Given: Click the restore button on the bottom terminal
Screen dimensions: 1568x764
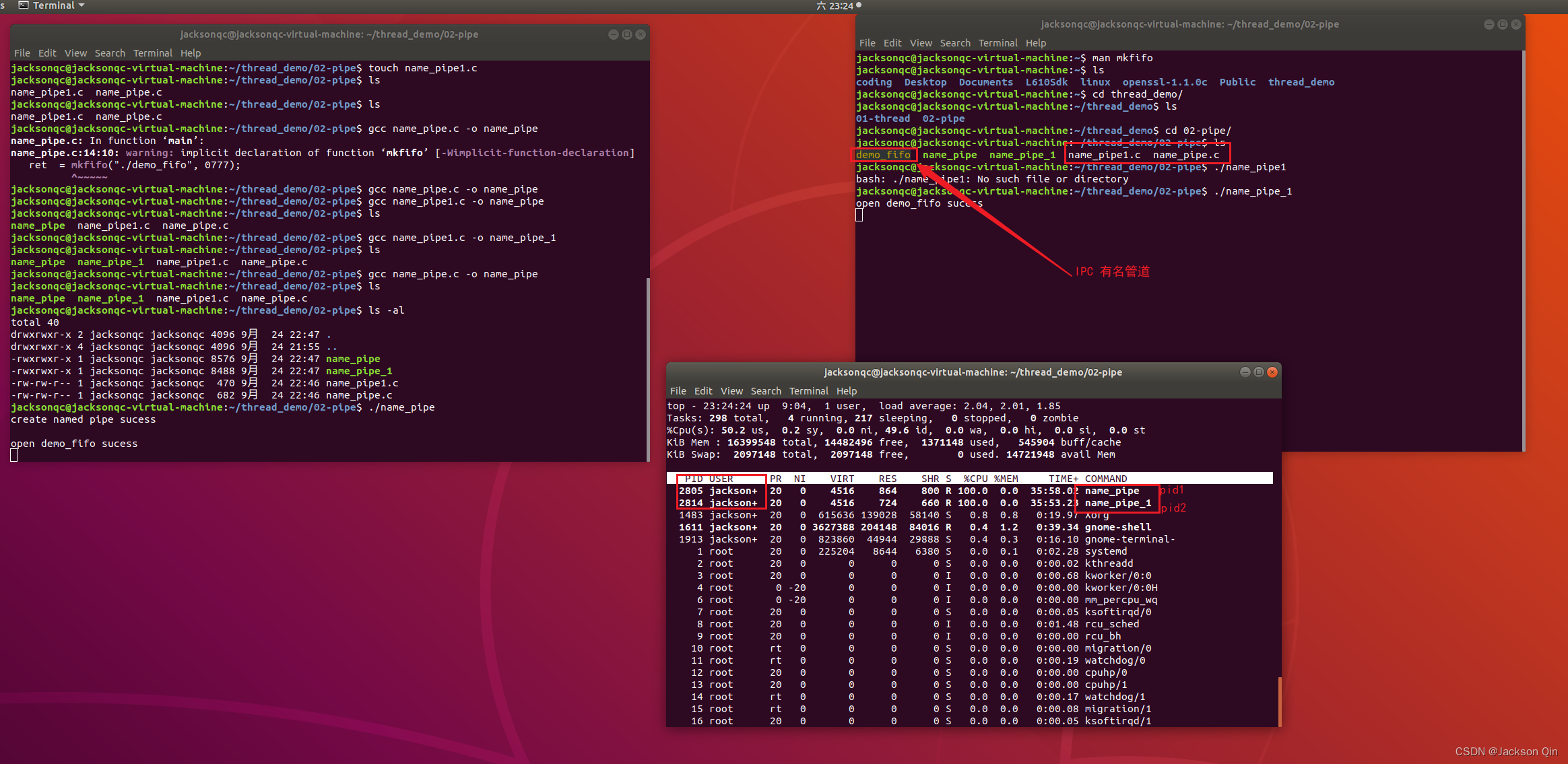Looking at the screenshot, I should coord(1258,372).
